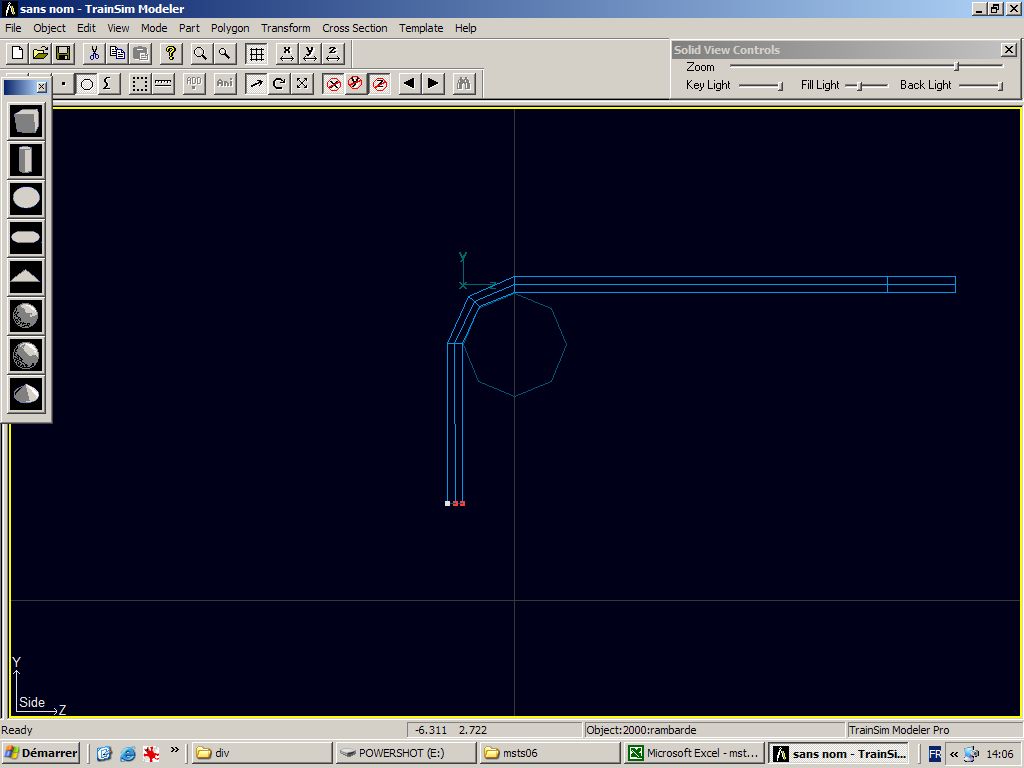Toggle the X axis lock button
Screen dimensions: 1024x768
pyautogui.click(x=333, y=84)
